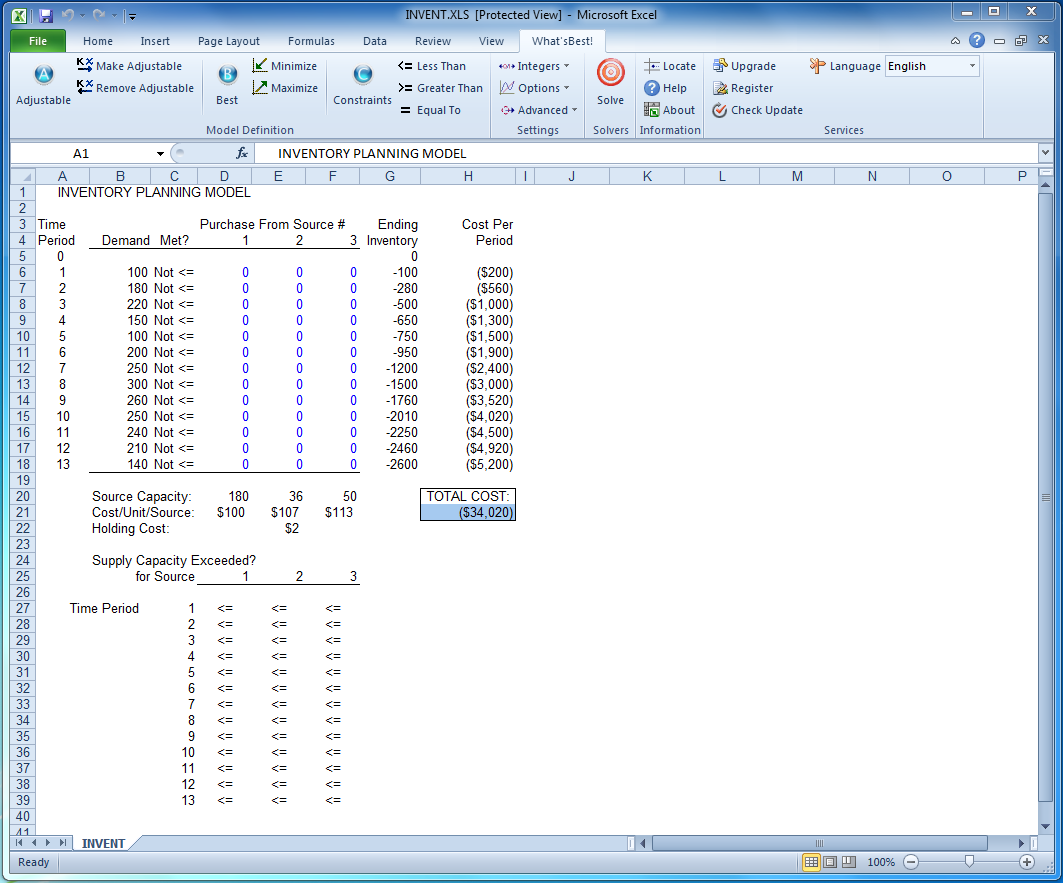This screenshot has width=1063, height=883.
Task: Select Normal view button in status bar
Action: tap(812, 862)
